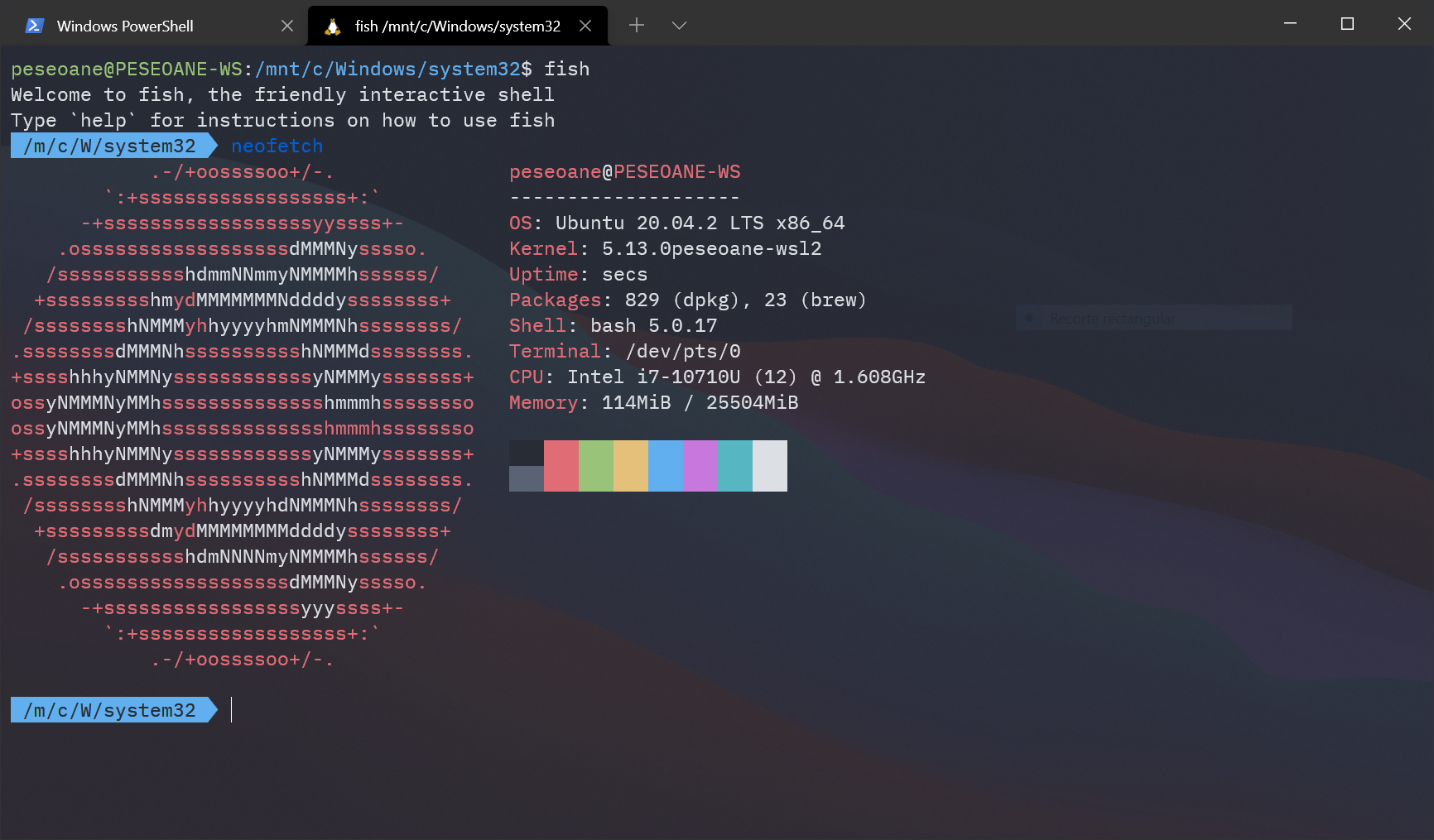Open the new tab profile dropdown
Image resolution: width=1434 pixels, height=840 pixels.
pos(679,25)
